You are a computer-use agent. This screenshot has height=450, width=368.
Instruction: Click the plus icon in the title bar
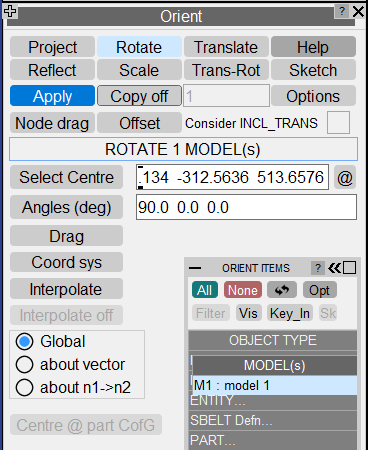tap(10, 11)
